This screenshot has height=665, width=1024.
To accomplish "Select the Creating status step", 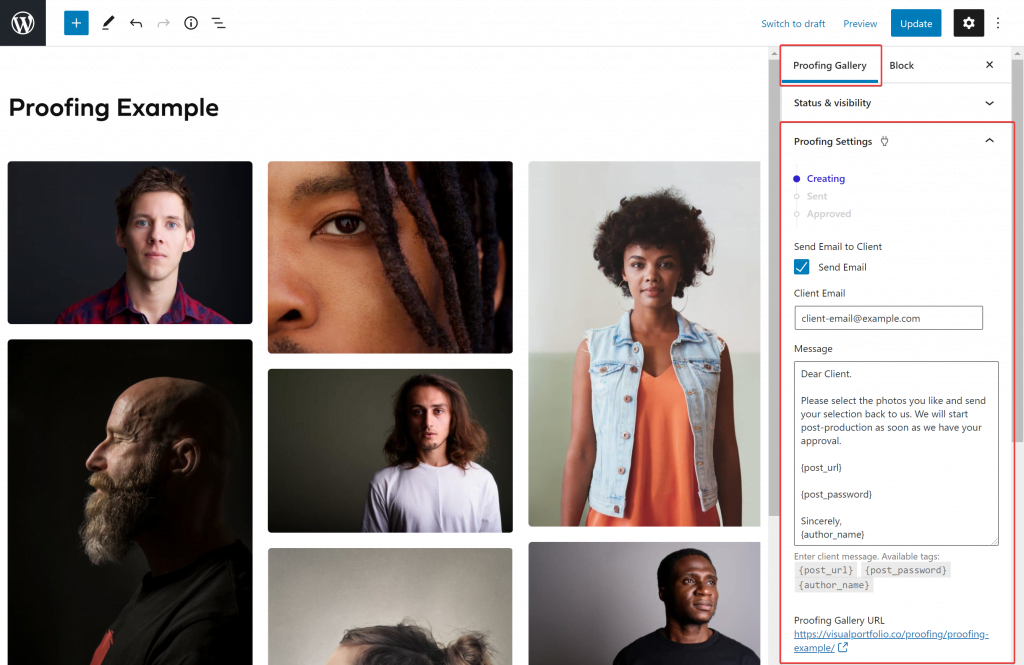I will (x=825, y=178).
